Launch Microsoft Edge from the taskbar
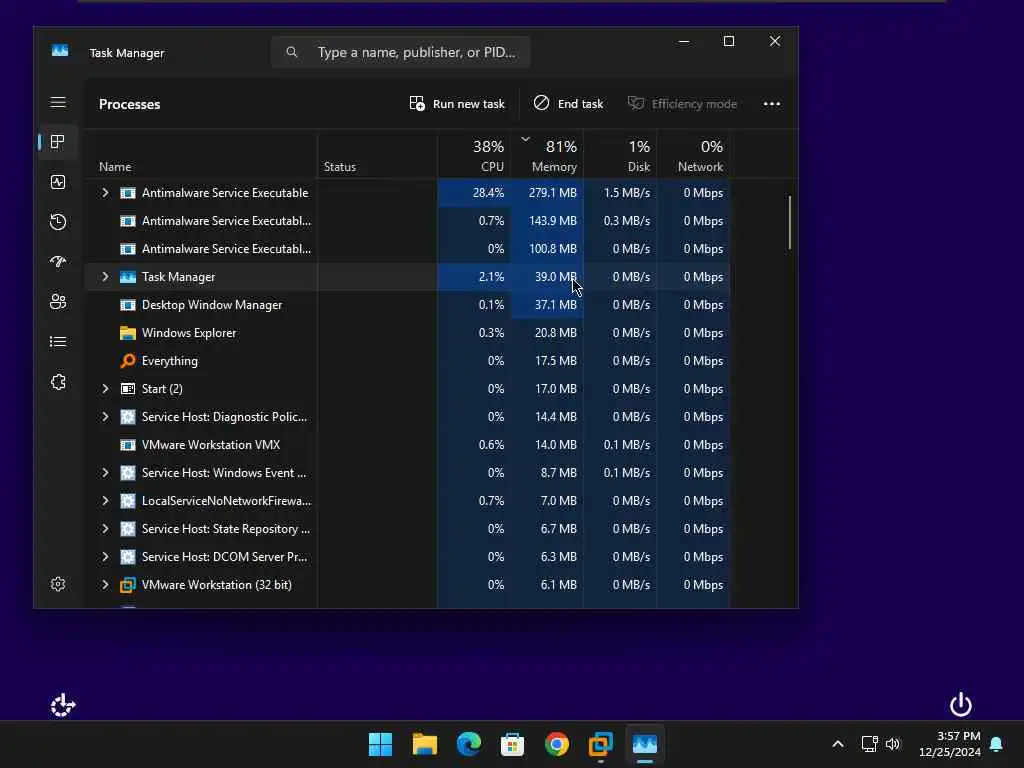 (x=468, y=744)
